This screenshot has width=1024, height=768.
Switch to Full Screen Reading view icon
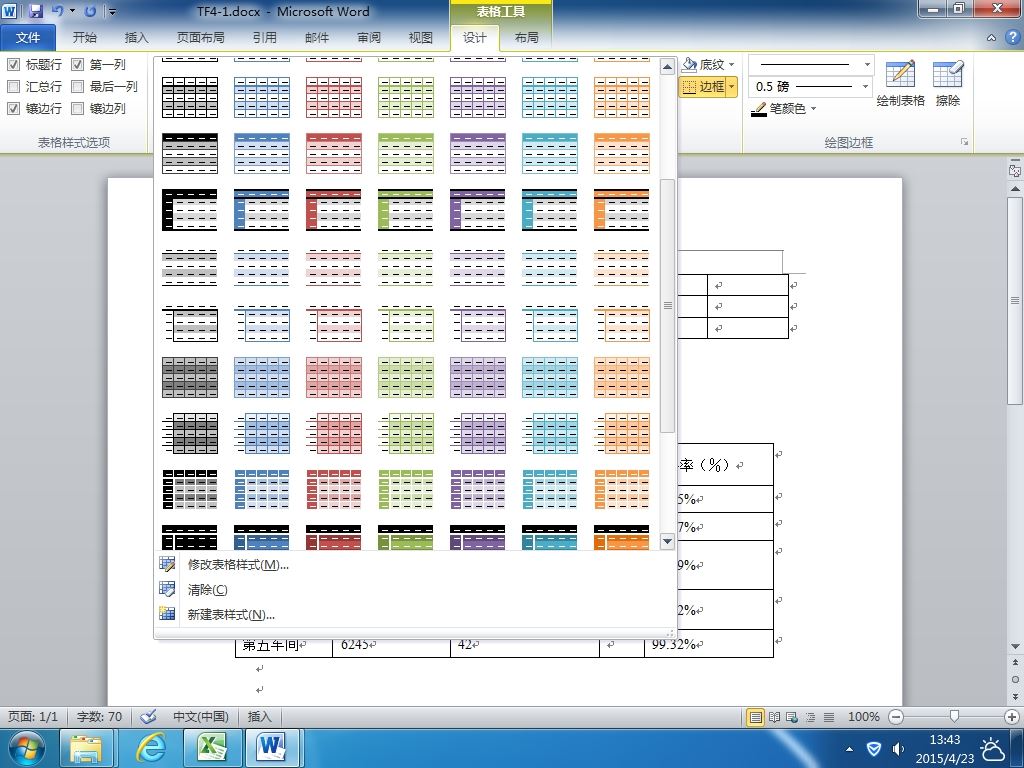[775, 717]
